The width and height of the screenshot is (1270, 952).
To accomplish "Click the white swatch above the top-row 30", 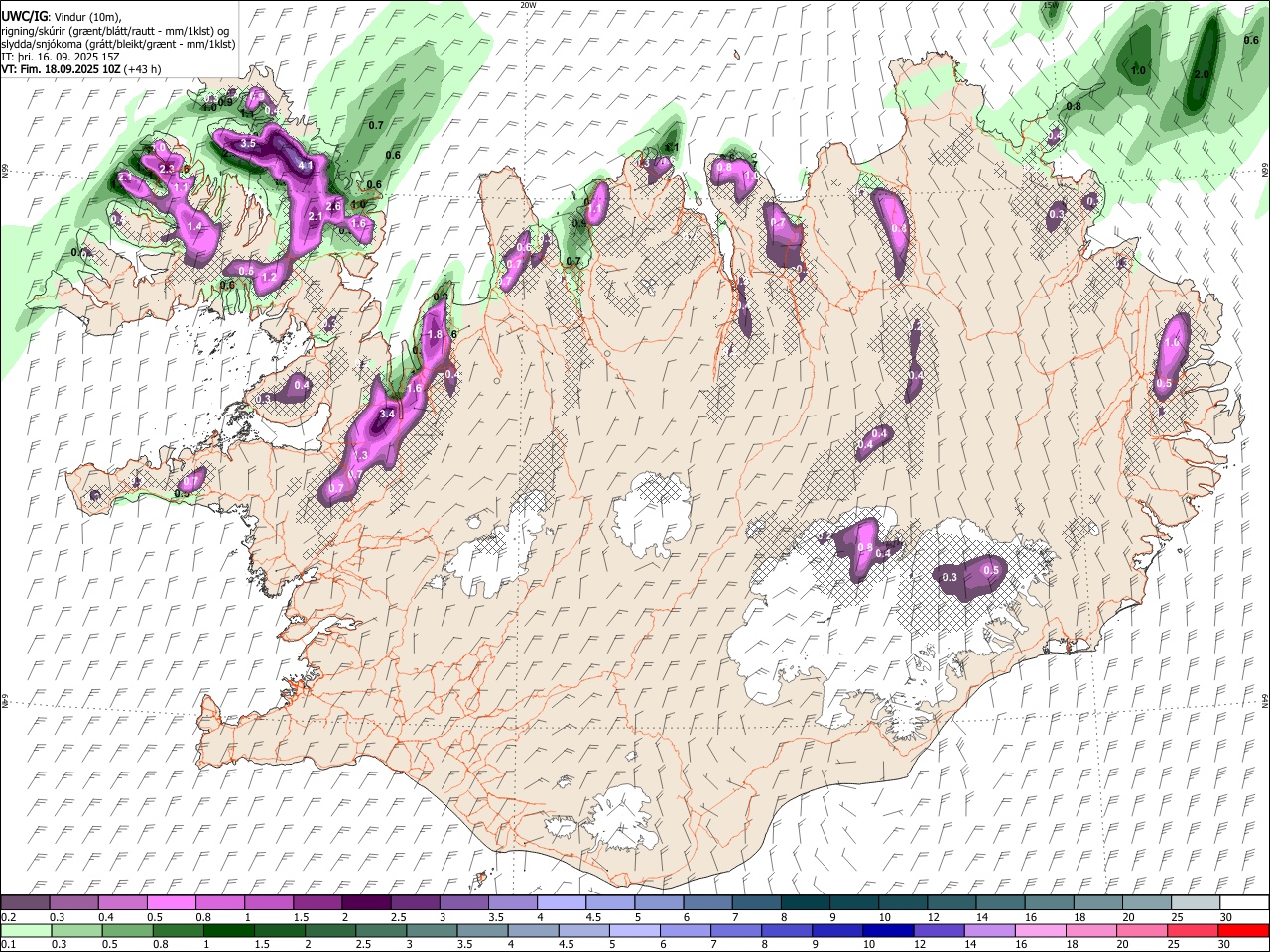I will click(1245, 902).
